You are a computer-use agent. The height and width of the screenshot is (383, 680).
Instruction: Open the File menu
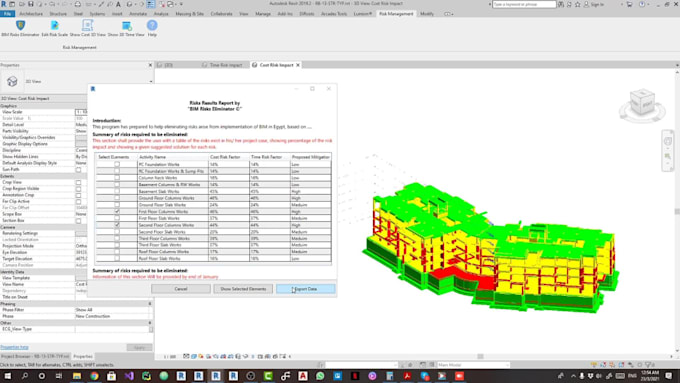tap(7, 14)
